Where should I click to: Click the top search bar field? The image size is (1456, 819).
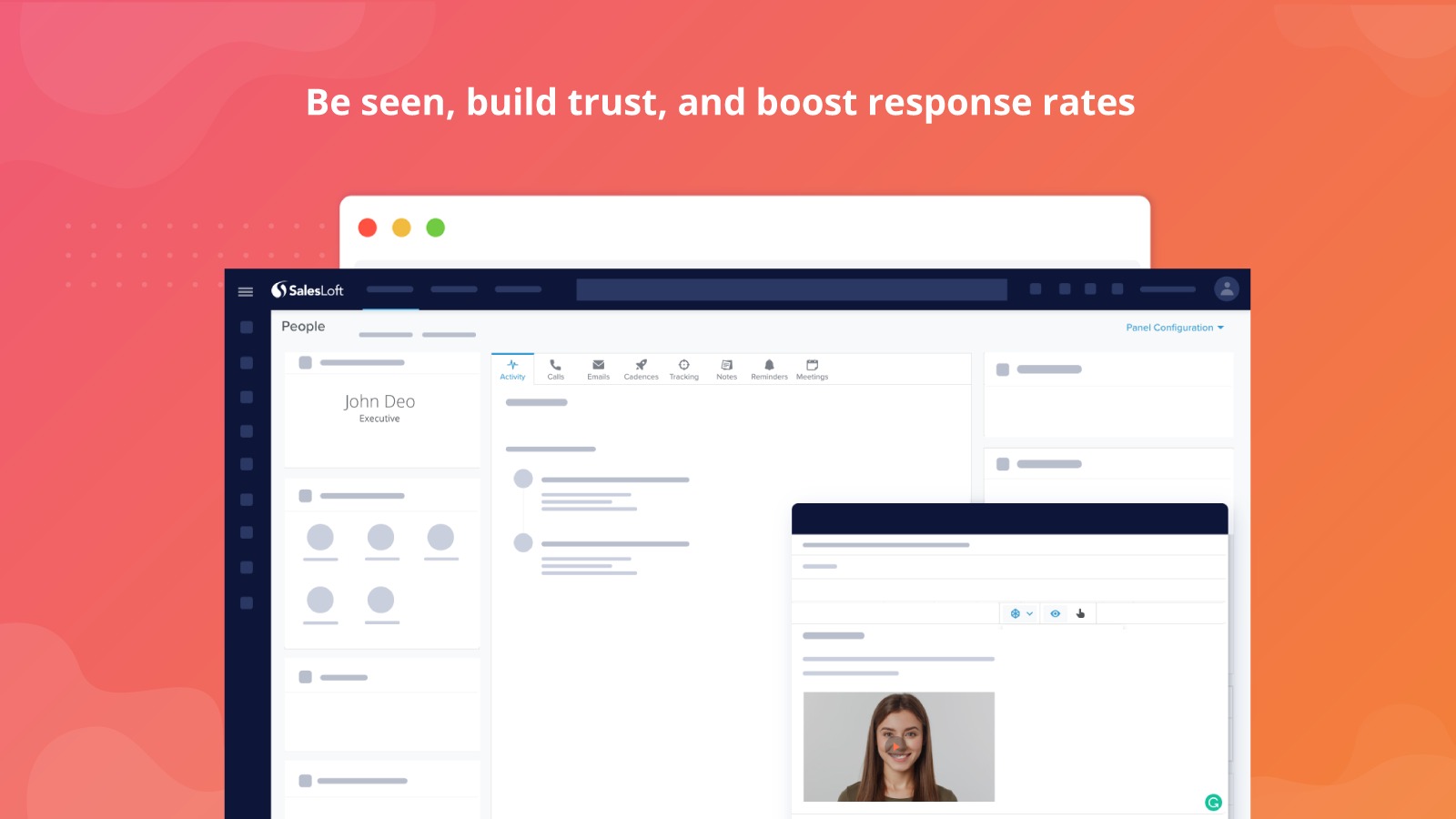click(792, 289)
